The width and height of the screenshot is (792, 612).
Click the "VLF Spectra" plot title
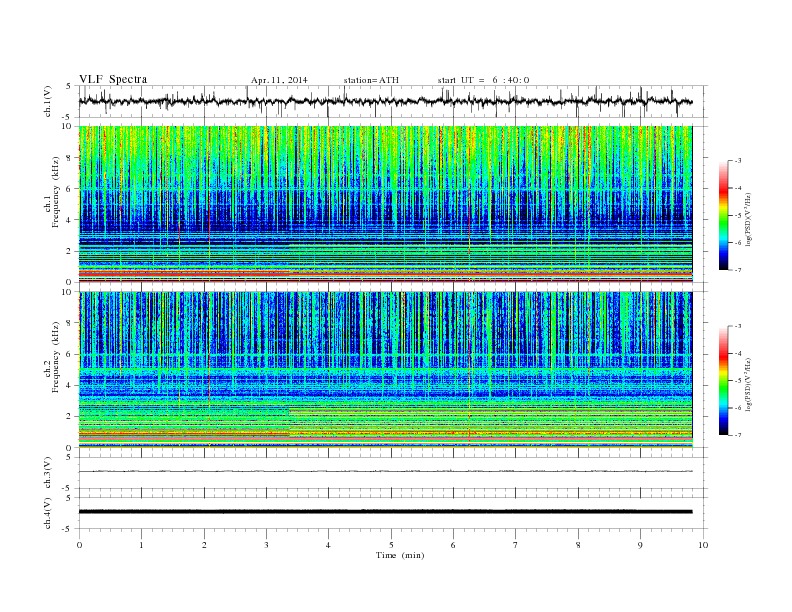113,79
